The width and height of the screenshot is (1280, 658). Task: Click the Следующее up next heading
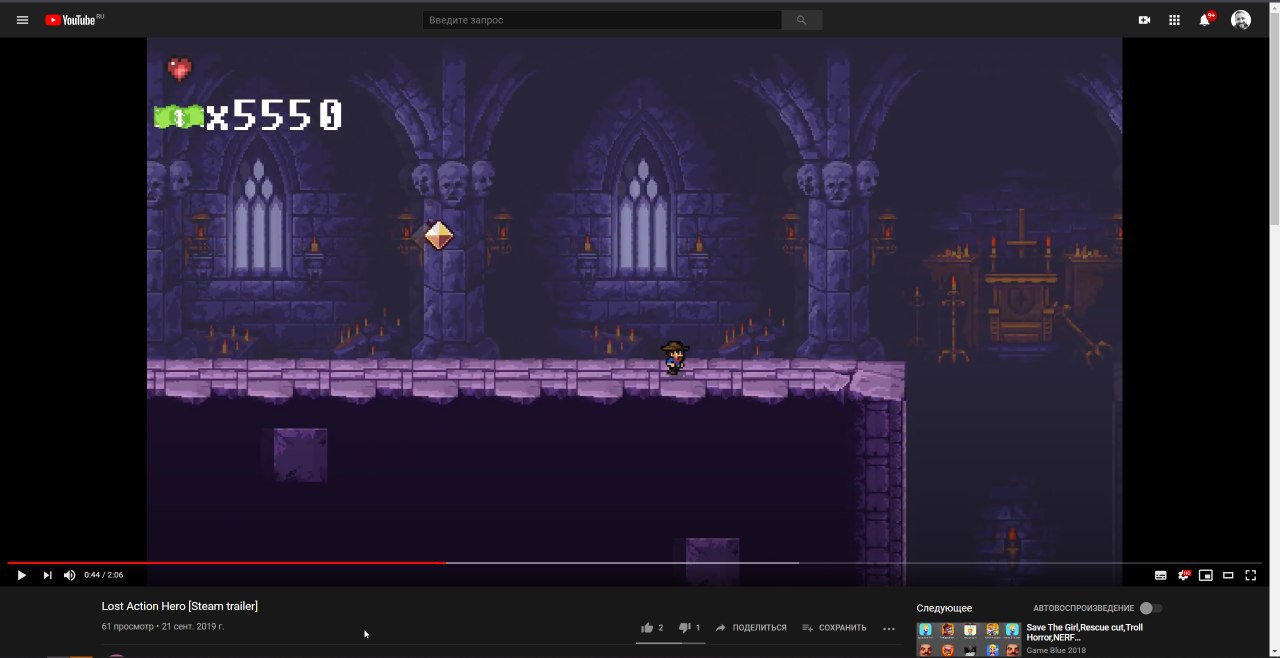[944, 608]
